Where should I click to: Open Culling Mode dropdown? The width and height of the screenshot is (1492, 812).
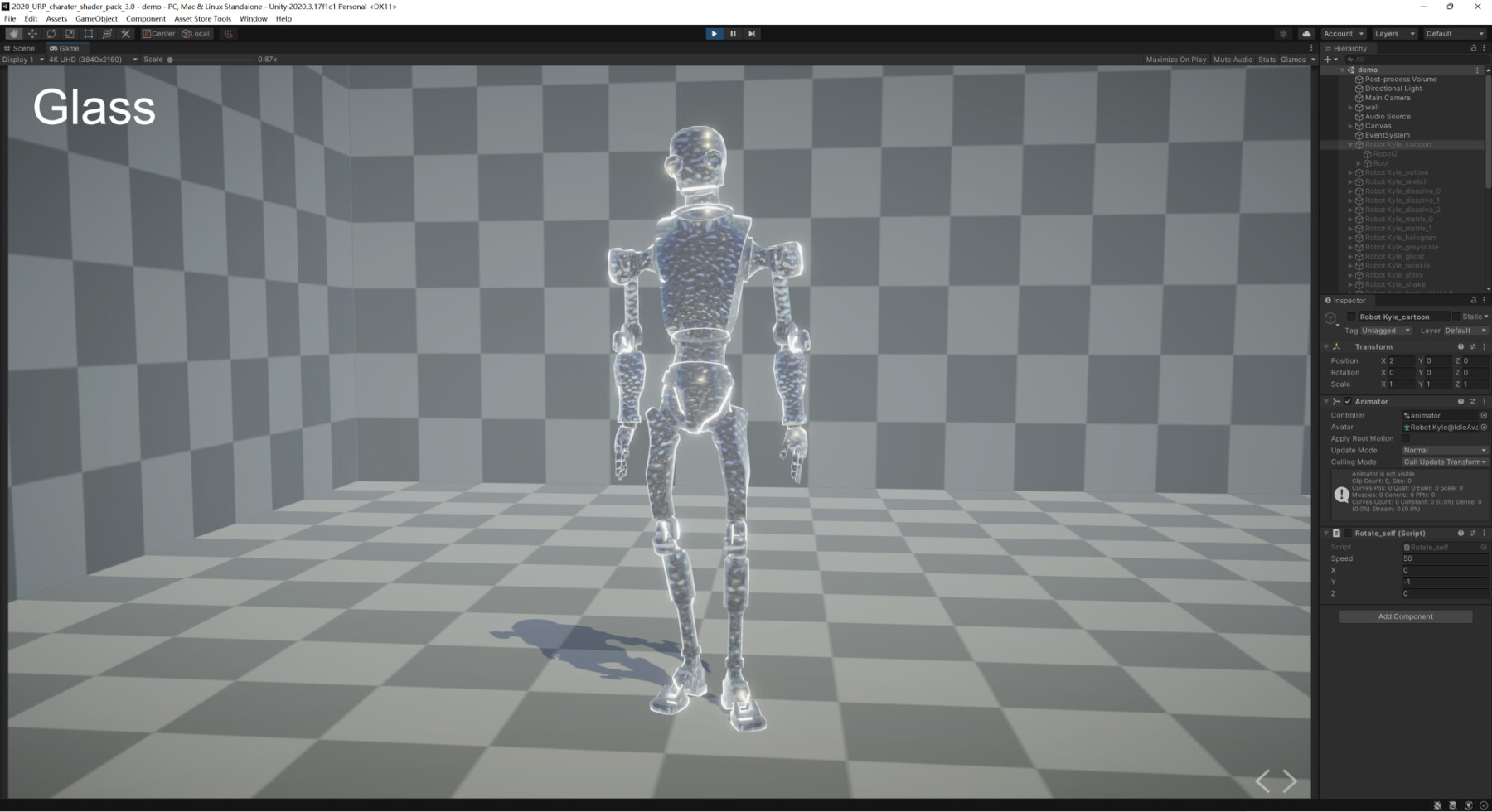tap(1445, 462)
